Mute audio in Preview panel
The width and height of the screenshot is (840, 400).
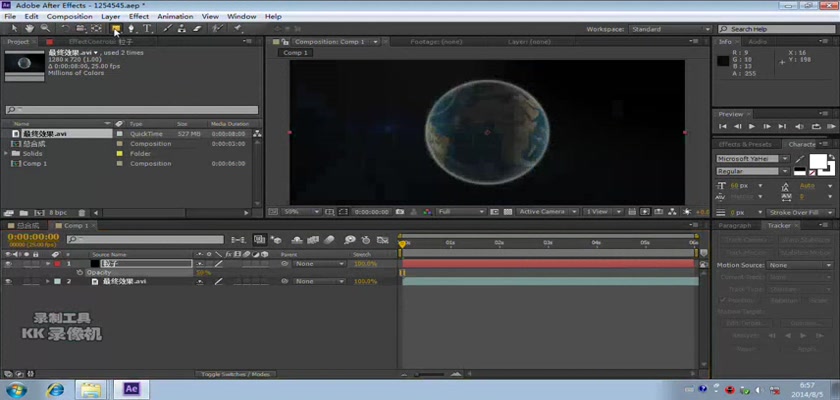(x=799, y=126)
